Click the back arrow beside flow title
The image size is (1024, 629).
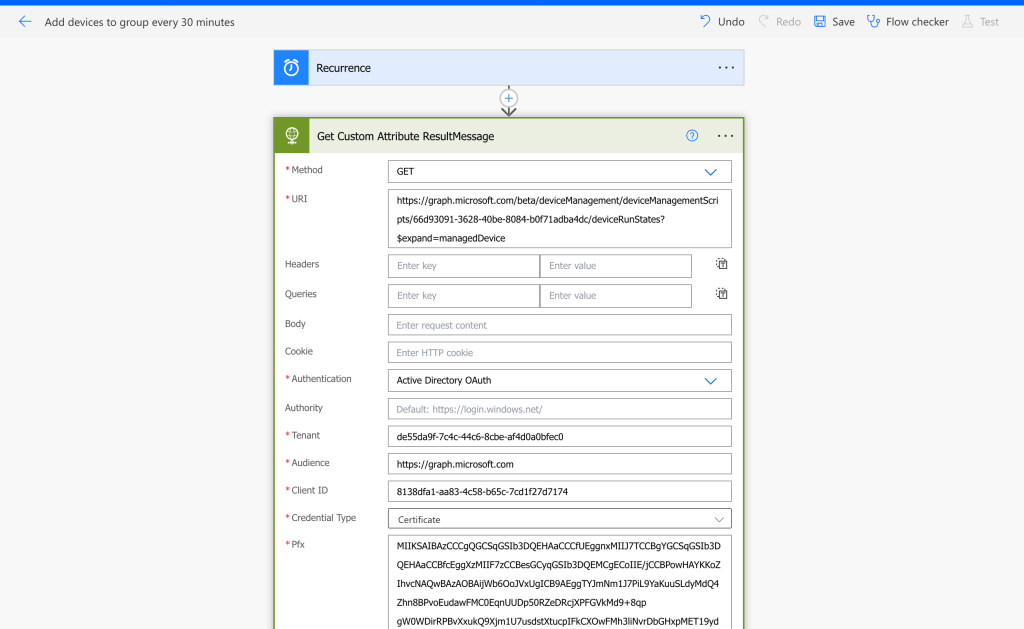(25, 21)
